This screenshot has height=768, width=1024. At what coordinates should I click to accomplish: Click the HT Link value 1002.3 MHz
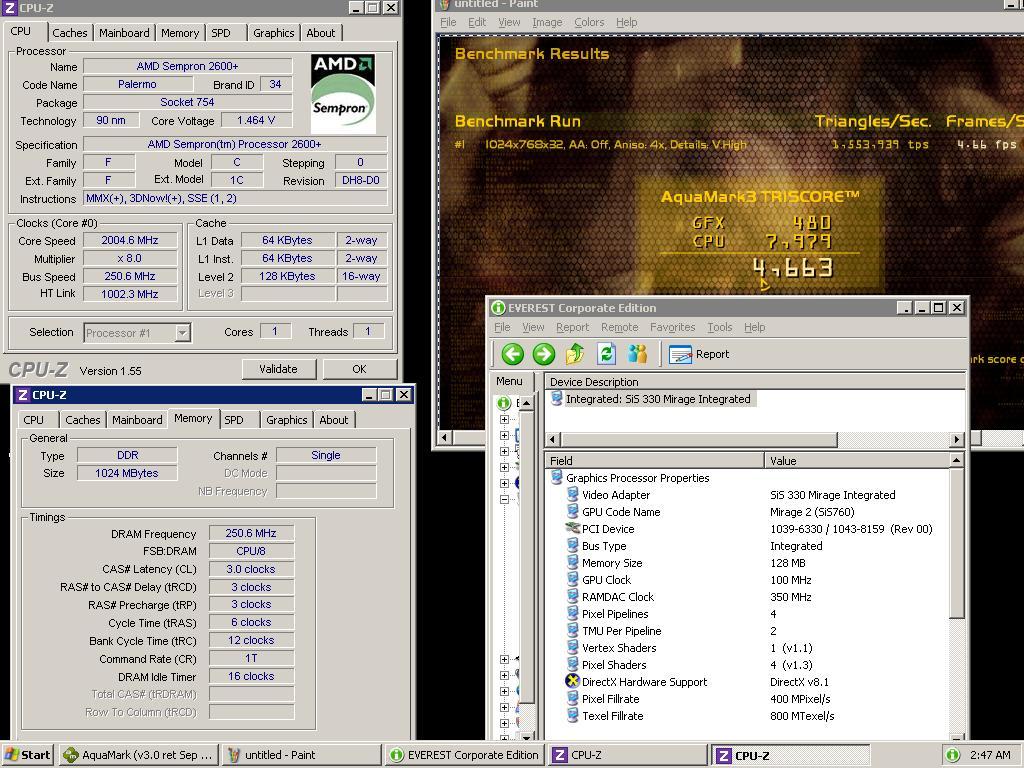pos(130,294)
